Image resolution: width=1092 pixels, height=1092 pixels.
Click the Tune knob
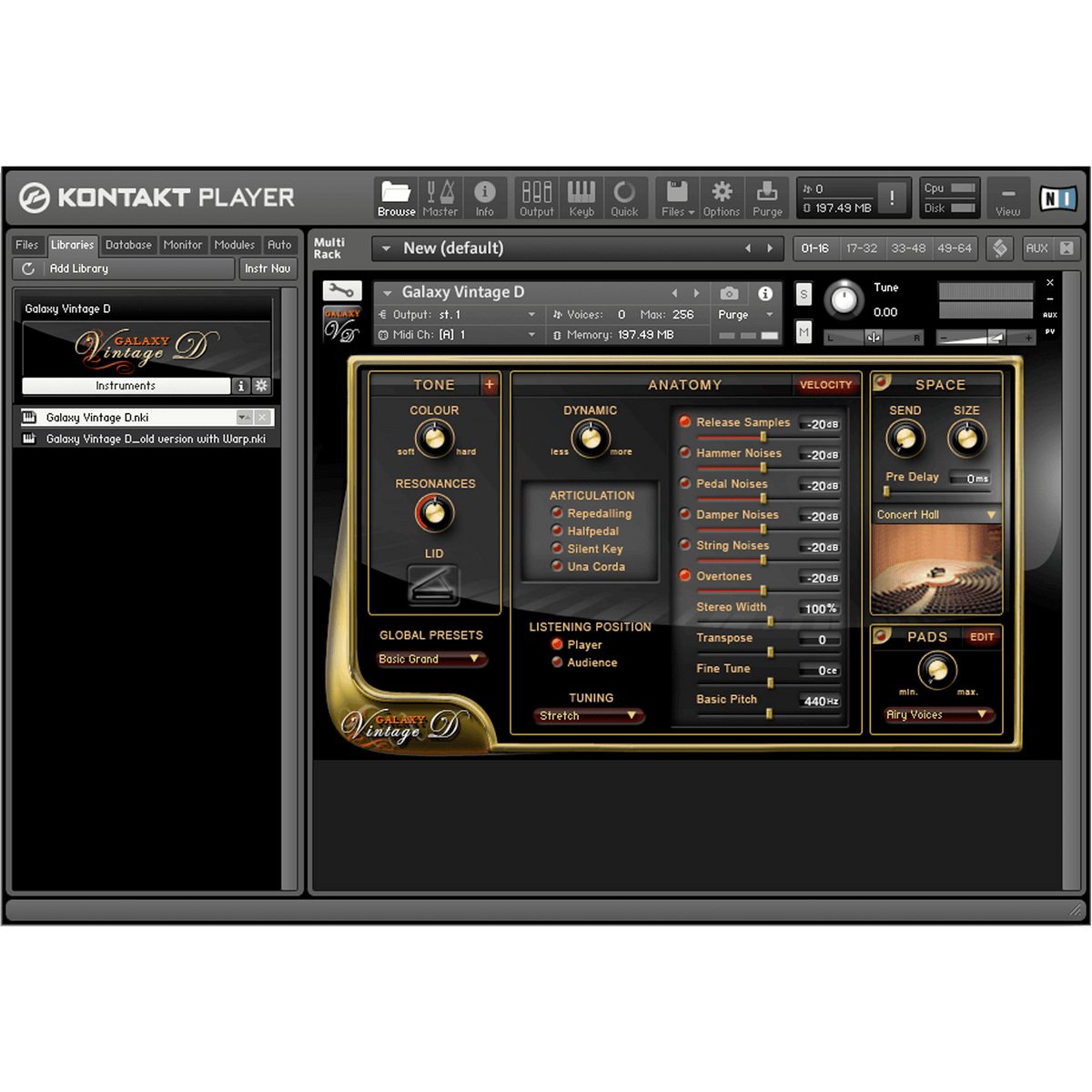(844, 299)
